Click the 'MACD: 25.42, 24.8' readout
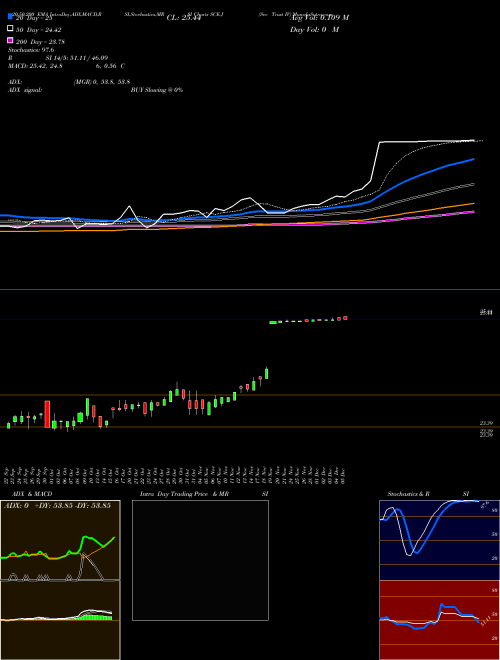Image resolution: width=500 pixels, height=660 pixels. (35, 66)
